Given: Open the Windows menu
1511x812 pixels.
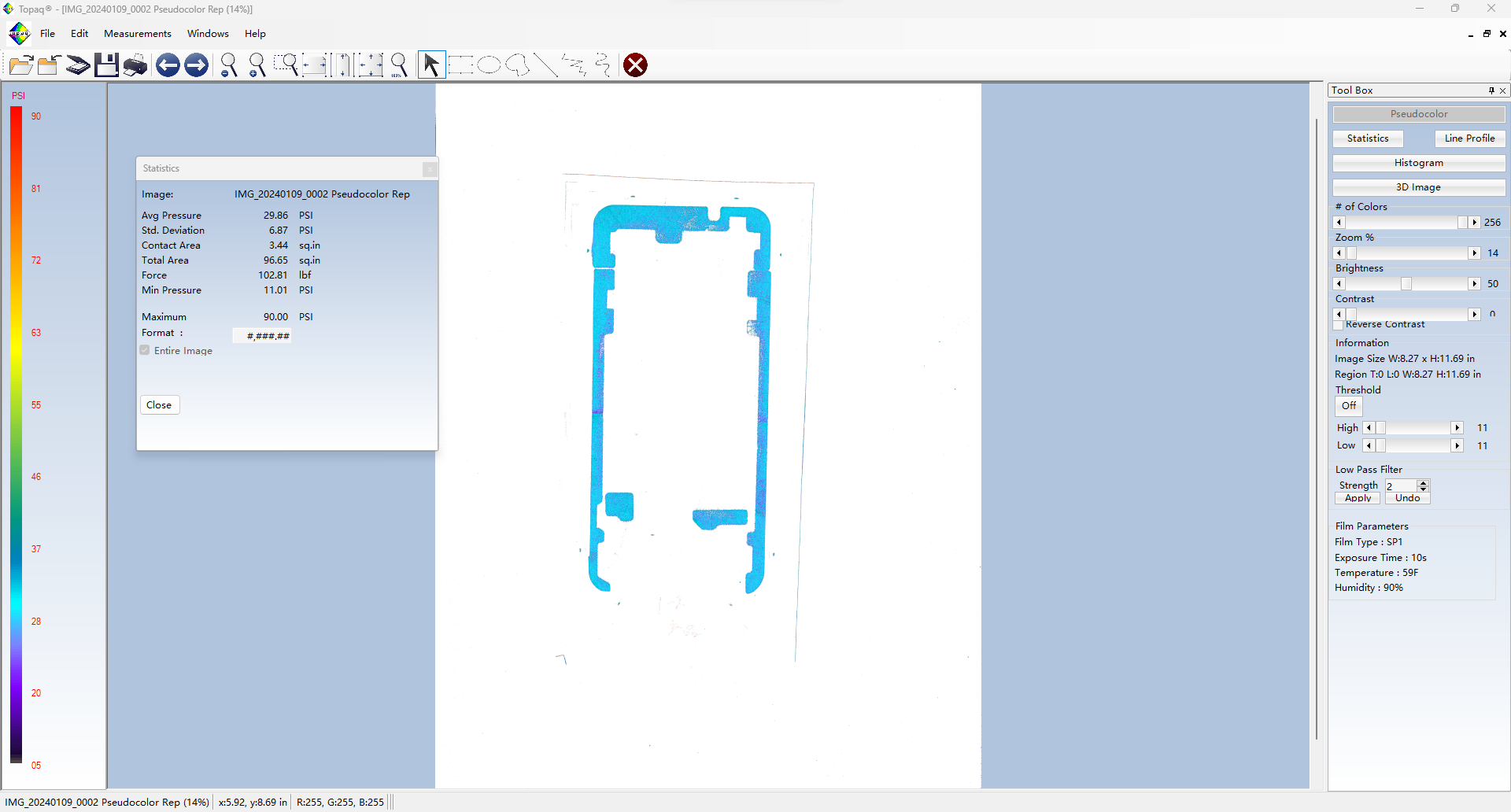Looking at the screenshot, I should [208, 34].
